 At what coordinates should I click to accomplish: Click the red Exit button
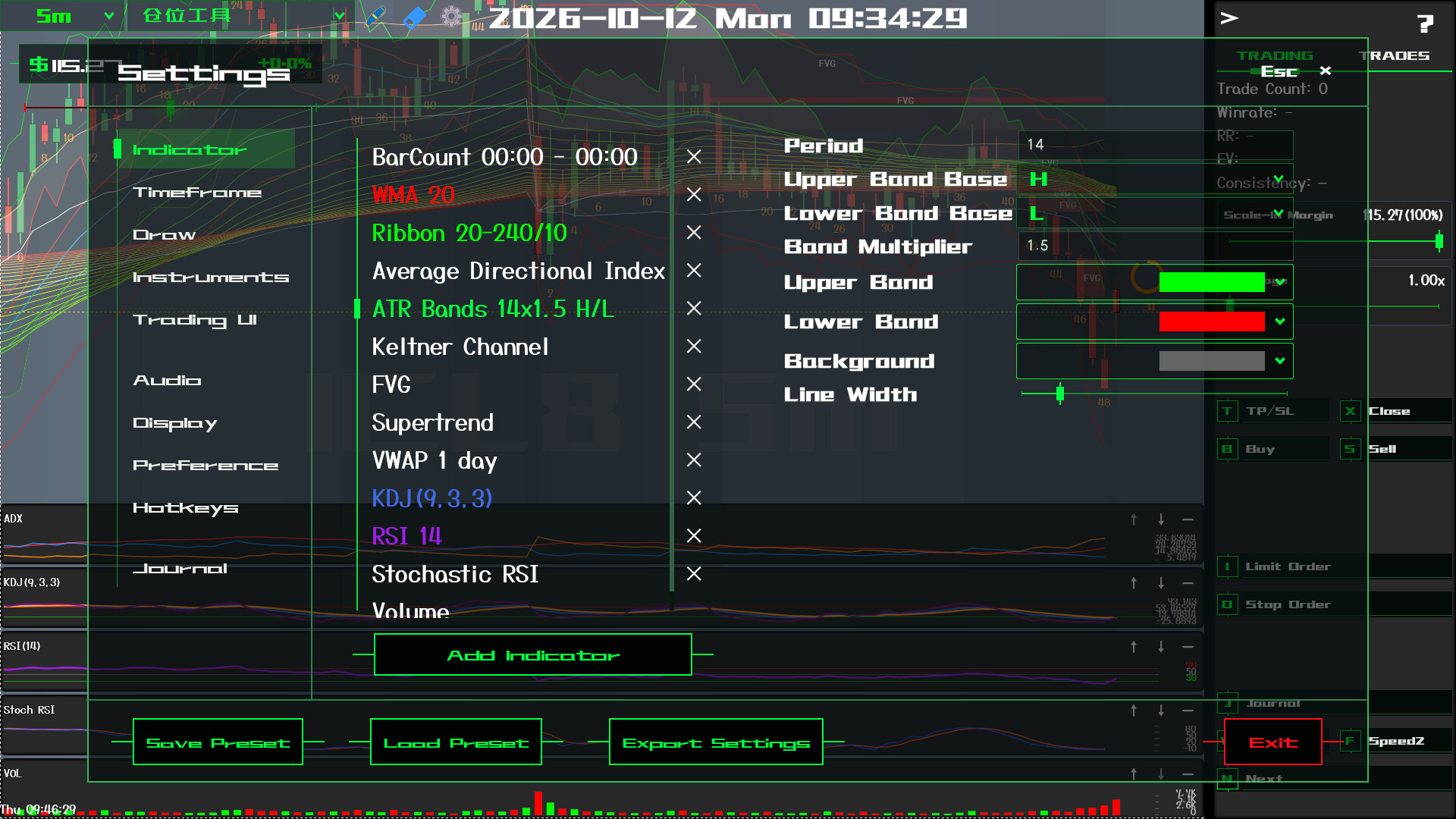[x=1273, y=742]
